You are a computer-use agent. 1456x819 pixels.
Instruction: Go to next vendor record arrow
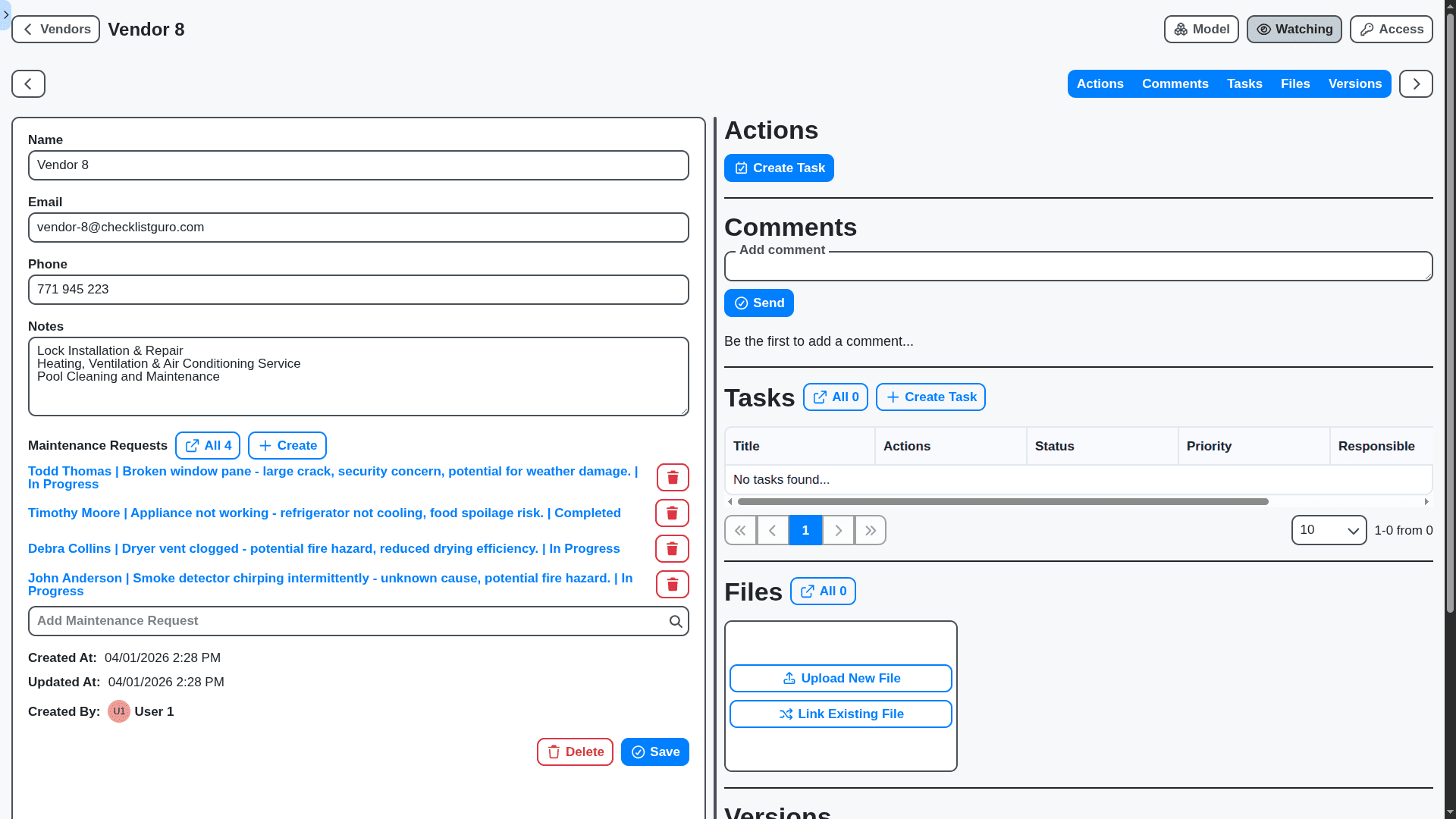click(1415, 84)
